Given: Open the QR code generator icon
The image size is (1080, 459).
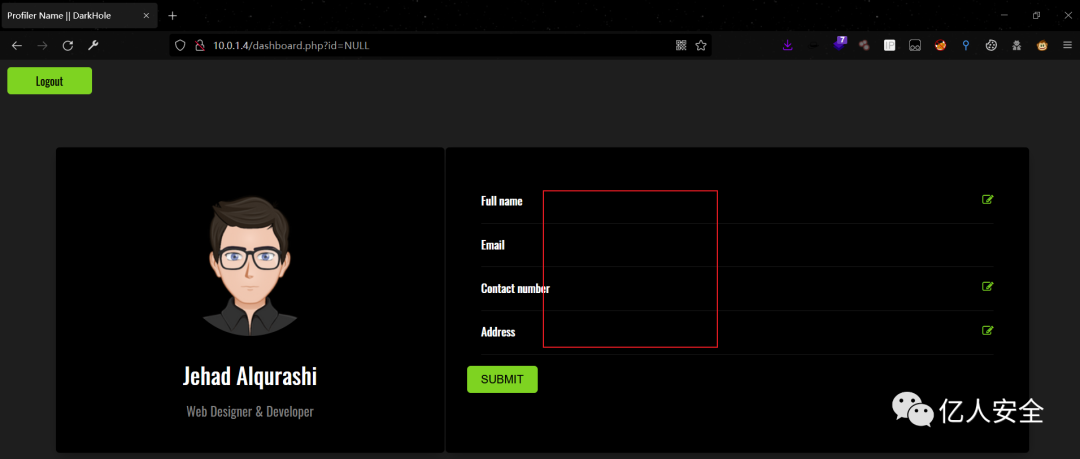Looking at the screenshot, I should [x=681, y=45].
